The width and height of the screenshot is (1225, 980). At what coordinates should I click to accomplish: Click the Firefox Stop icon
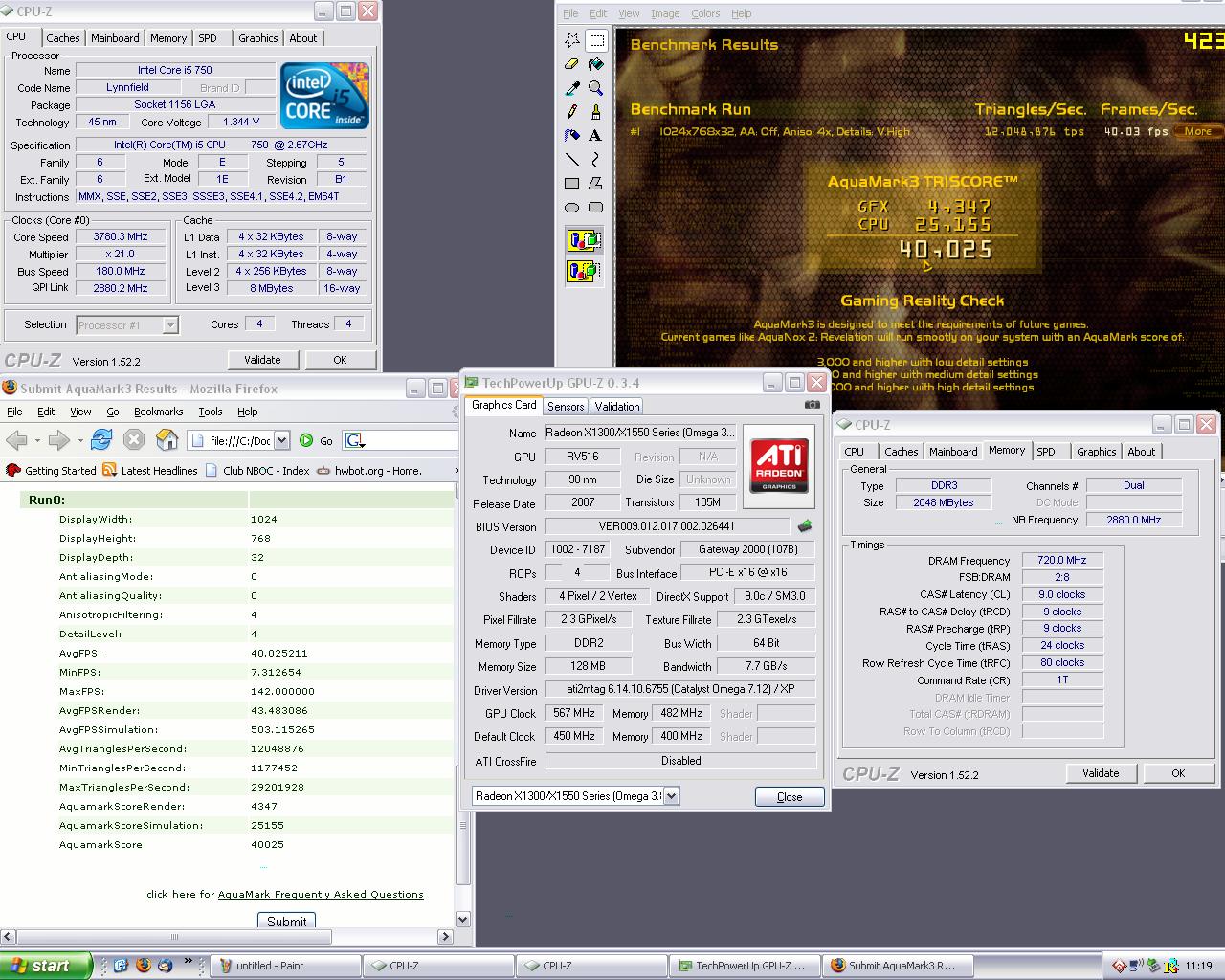click(x=134, y=440)
